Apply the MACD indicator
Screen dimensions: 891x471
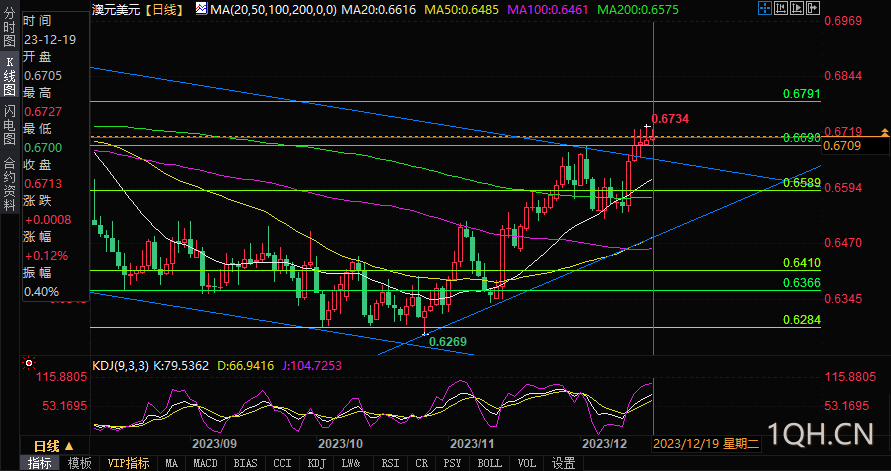205,463
